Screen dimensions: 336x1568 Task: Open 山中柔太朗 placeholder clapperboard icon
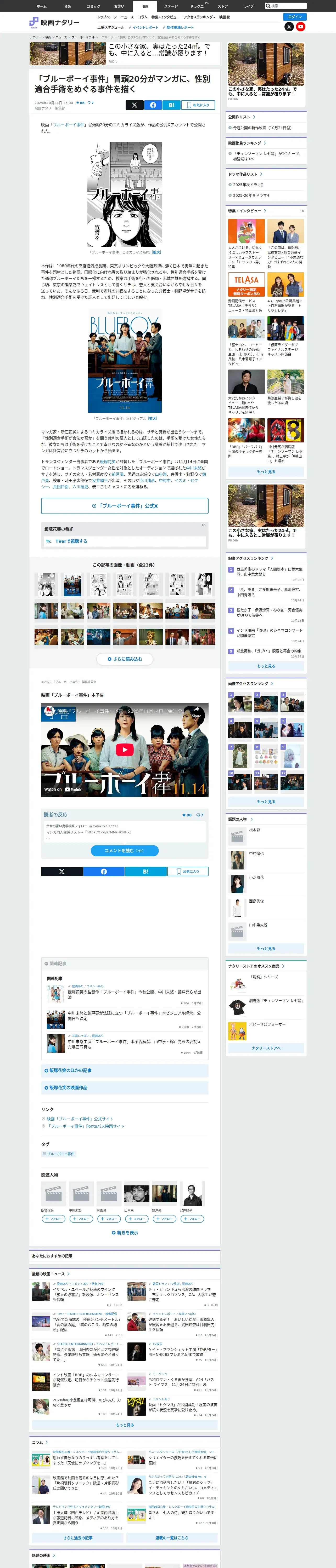(x=237, y=932)
